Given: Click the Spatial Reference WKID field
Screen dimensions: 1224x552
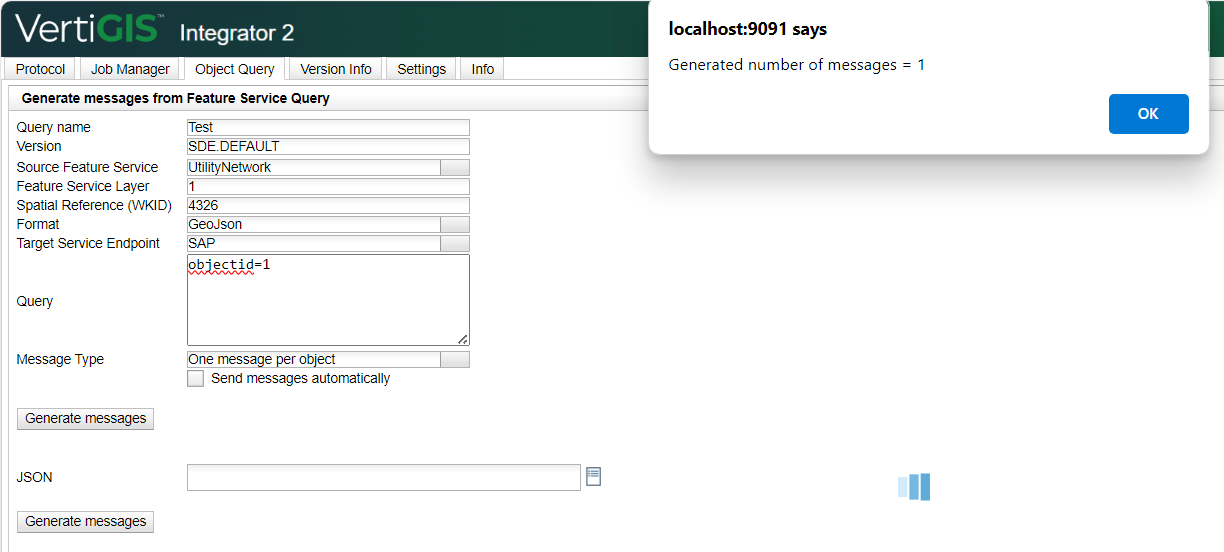Looking at the screenshot, I should tap(328, 205).
